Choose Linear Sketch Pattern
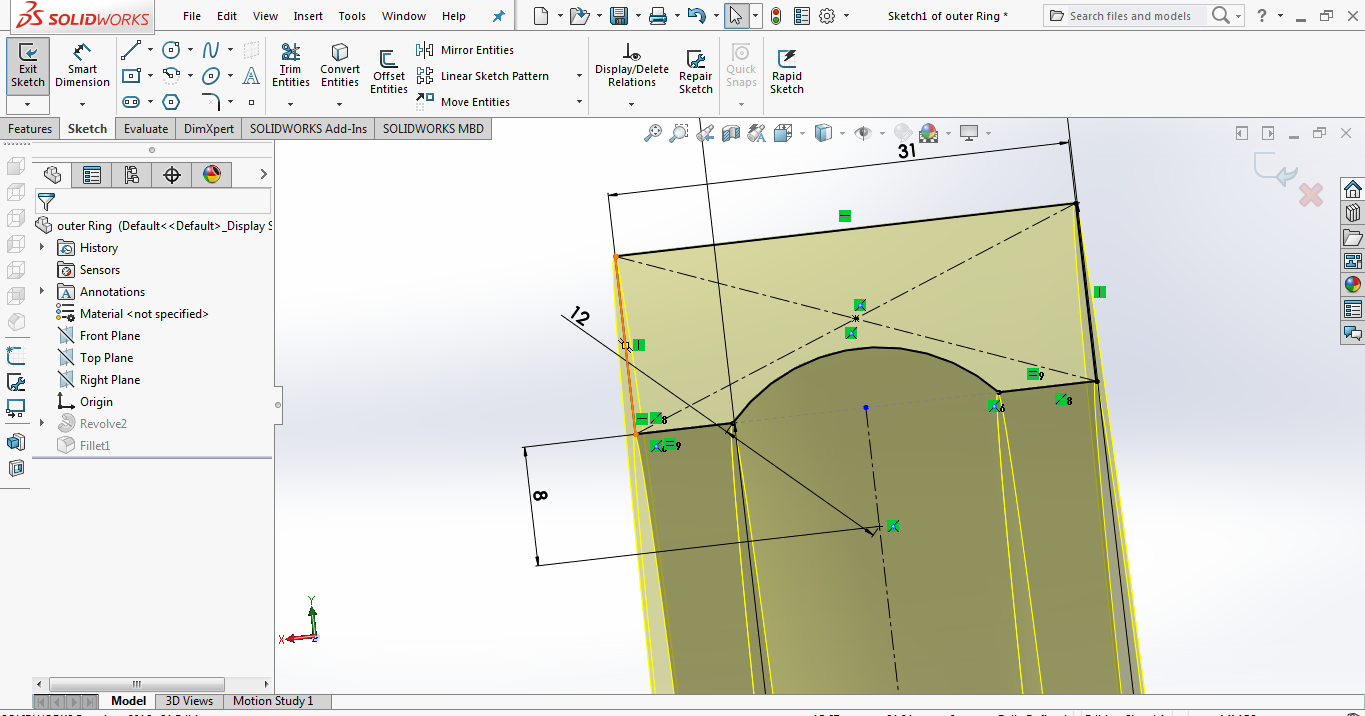The width and height of the screenshot is (1365, 716). (x=483, y=76)
